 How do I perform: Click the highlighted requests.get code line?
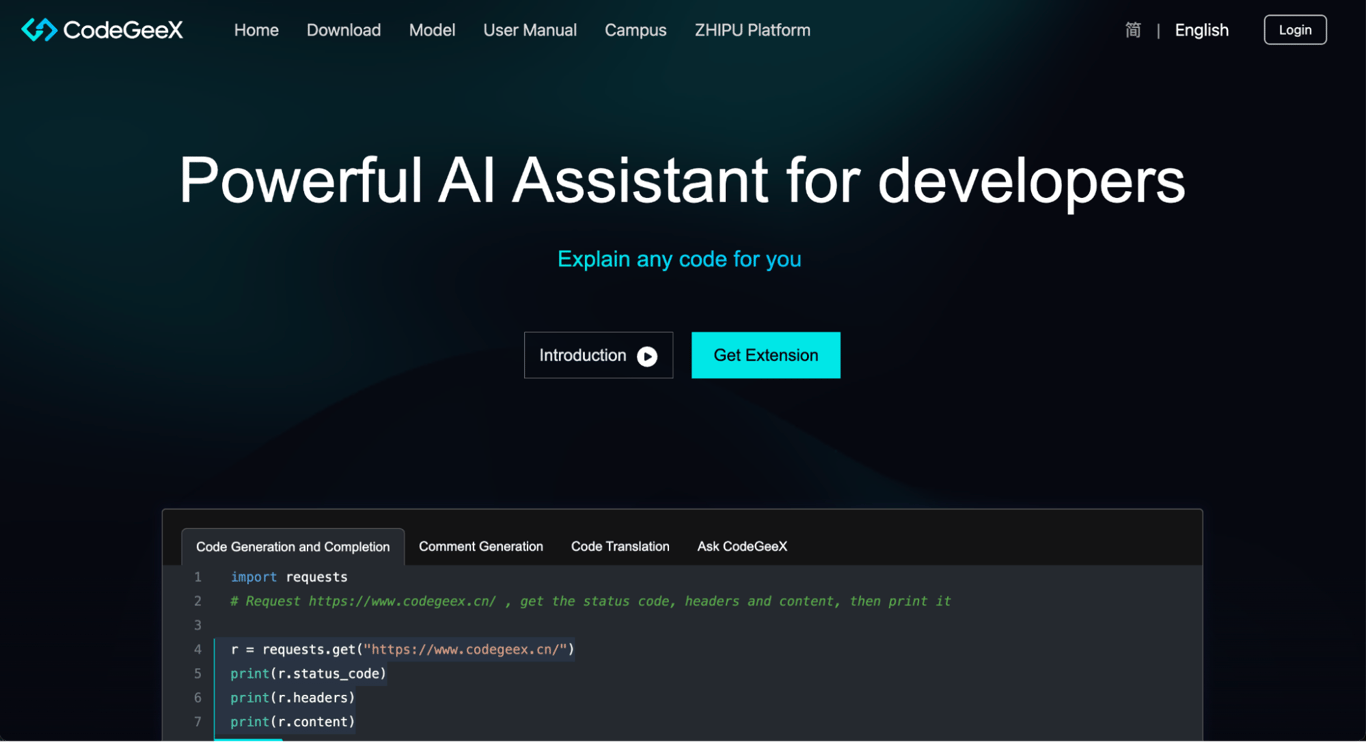tap(400, 649)
